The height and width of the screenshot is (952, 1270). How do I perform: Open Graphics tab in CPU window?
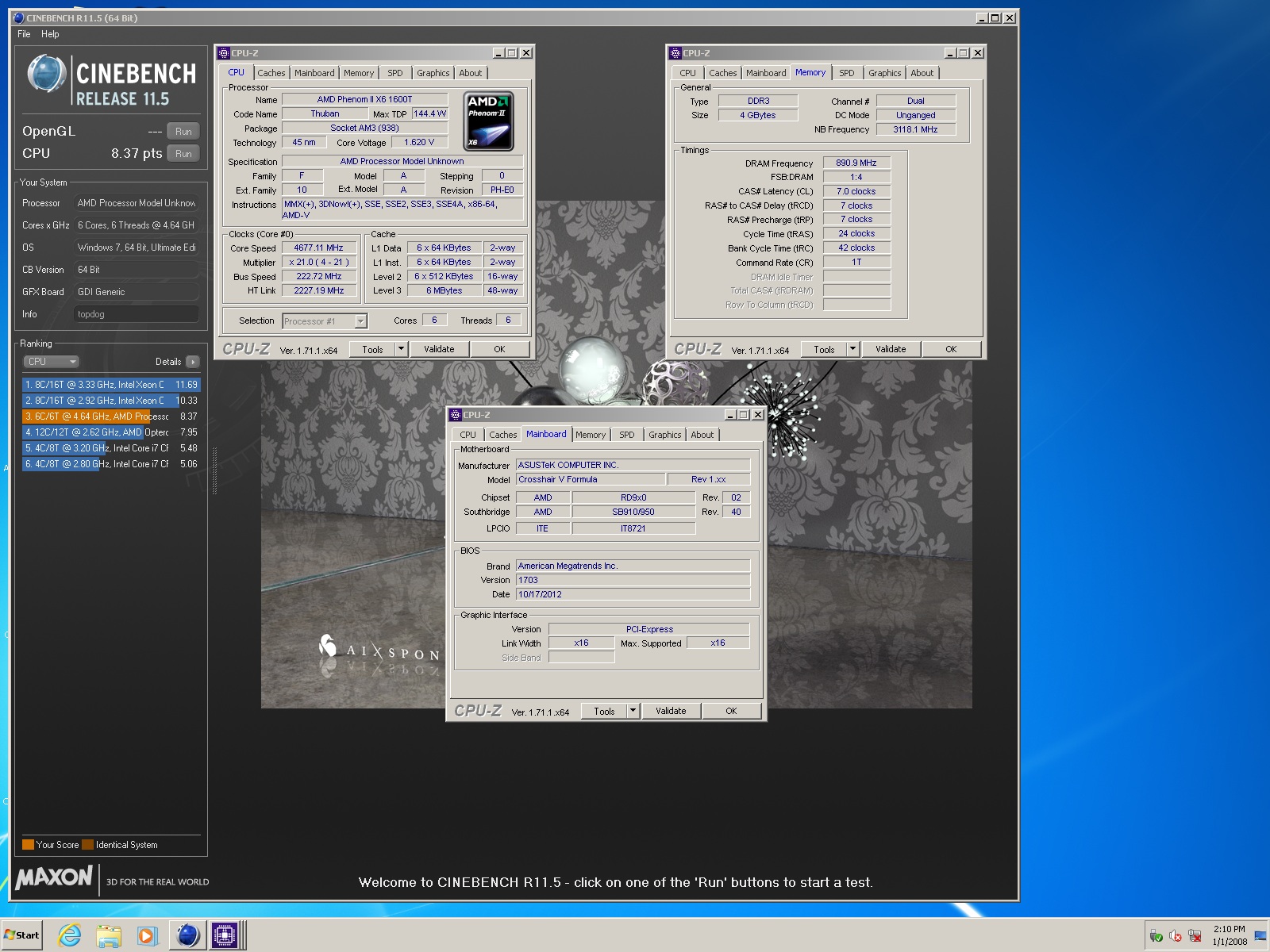click(x=433, y=73)
